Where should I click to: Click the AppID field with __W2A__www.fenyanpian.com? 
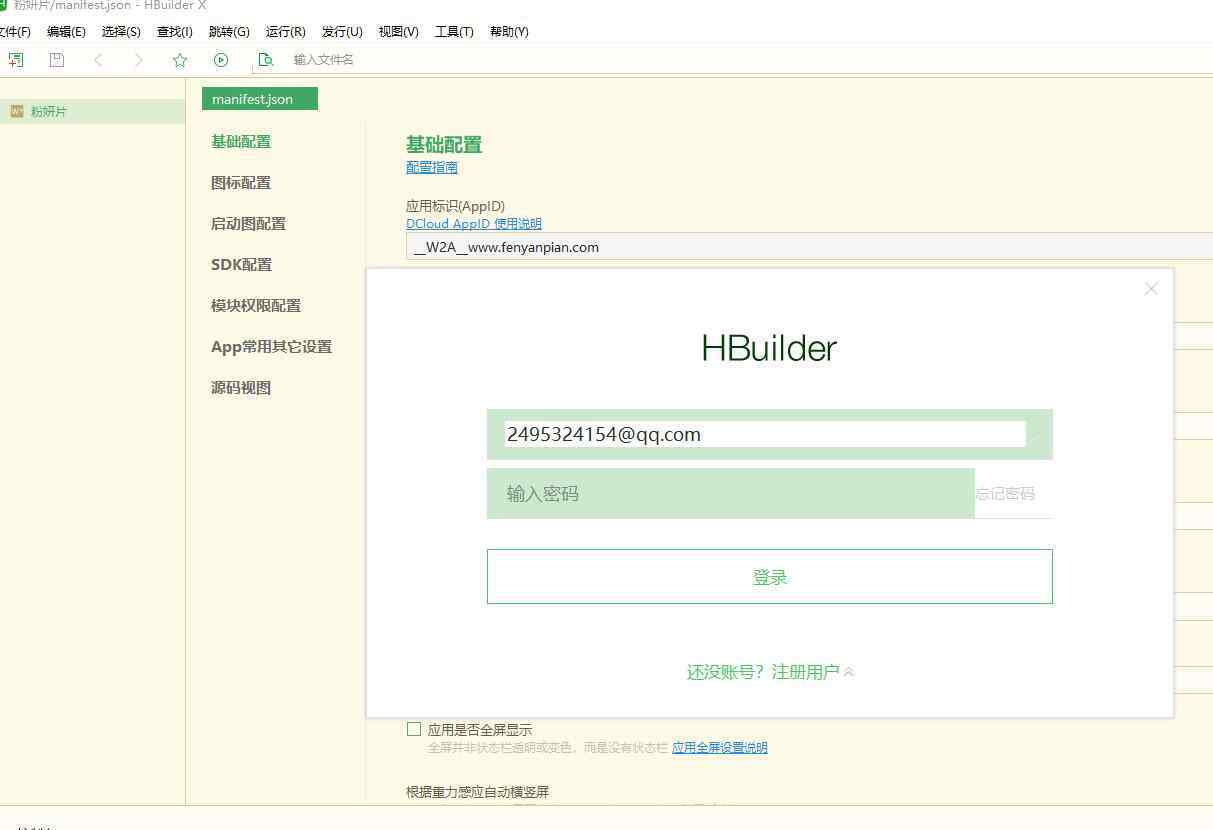pos(809,247)
